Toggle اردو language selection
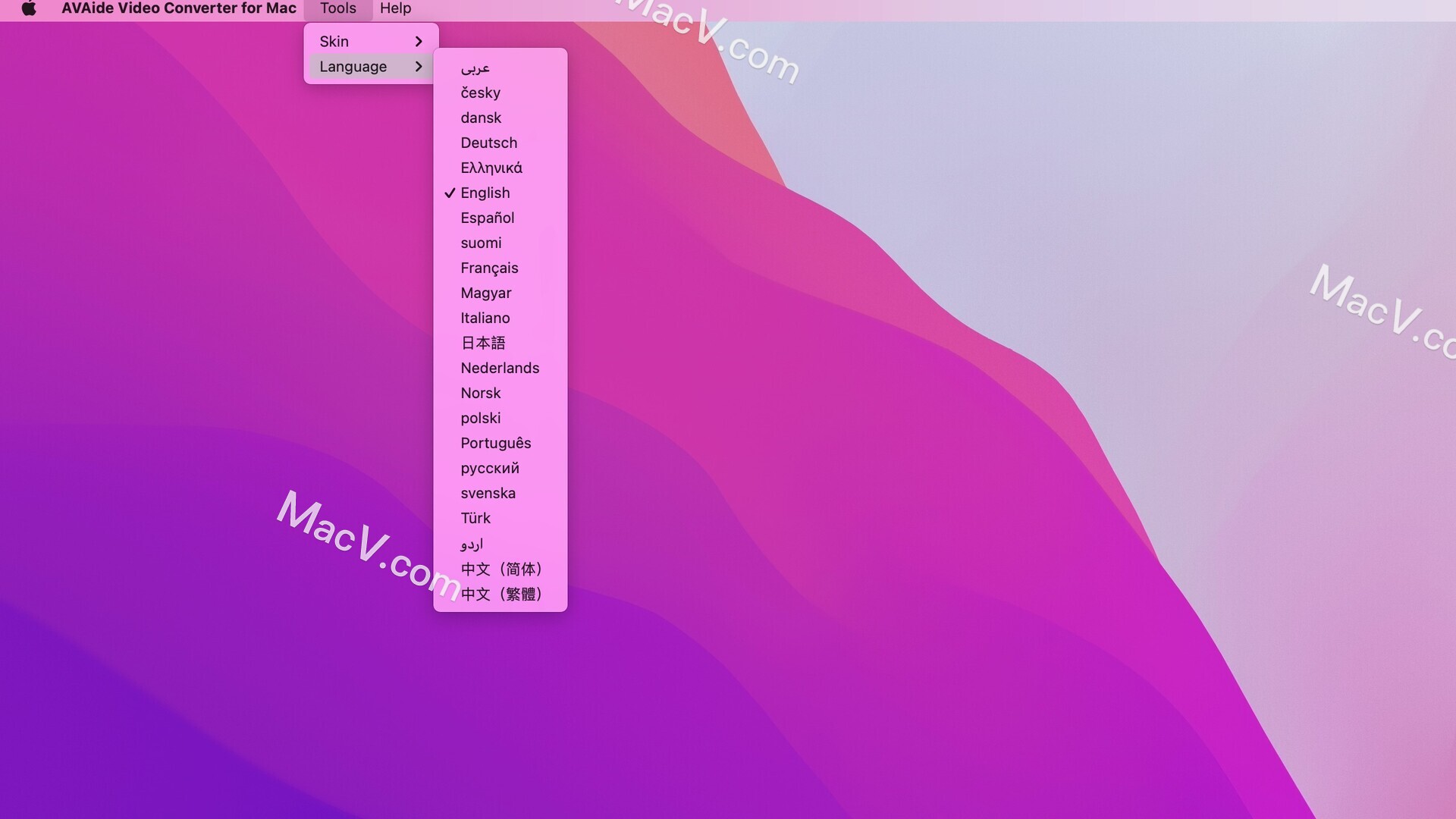The height and width of the screenshot is (819, 1456). (x=471, y=543)
